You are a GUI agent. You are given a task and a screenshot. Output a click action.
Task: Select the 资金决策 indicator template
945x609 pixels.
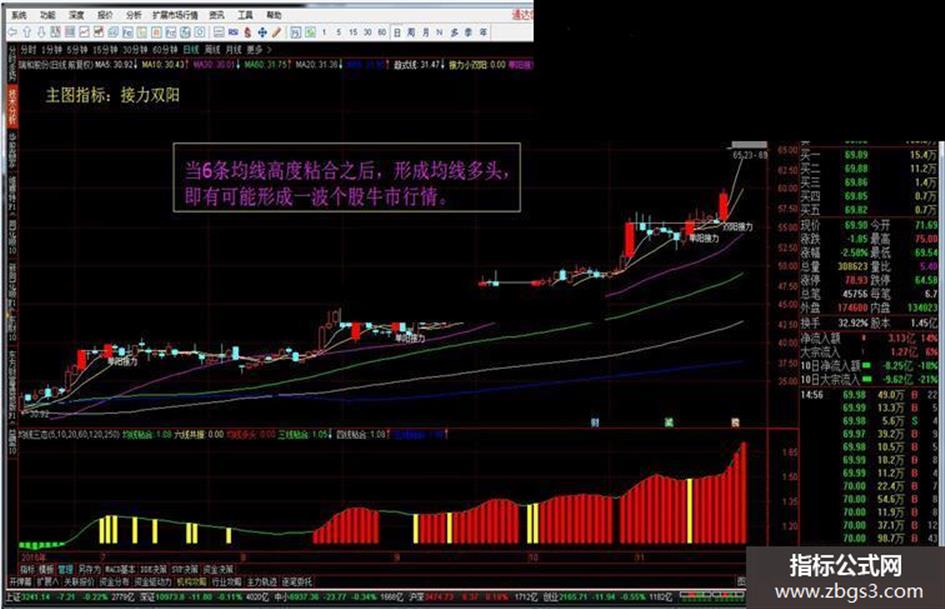pos(218,569)
